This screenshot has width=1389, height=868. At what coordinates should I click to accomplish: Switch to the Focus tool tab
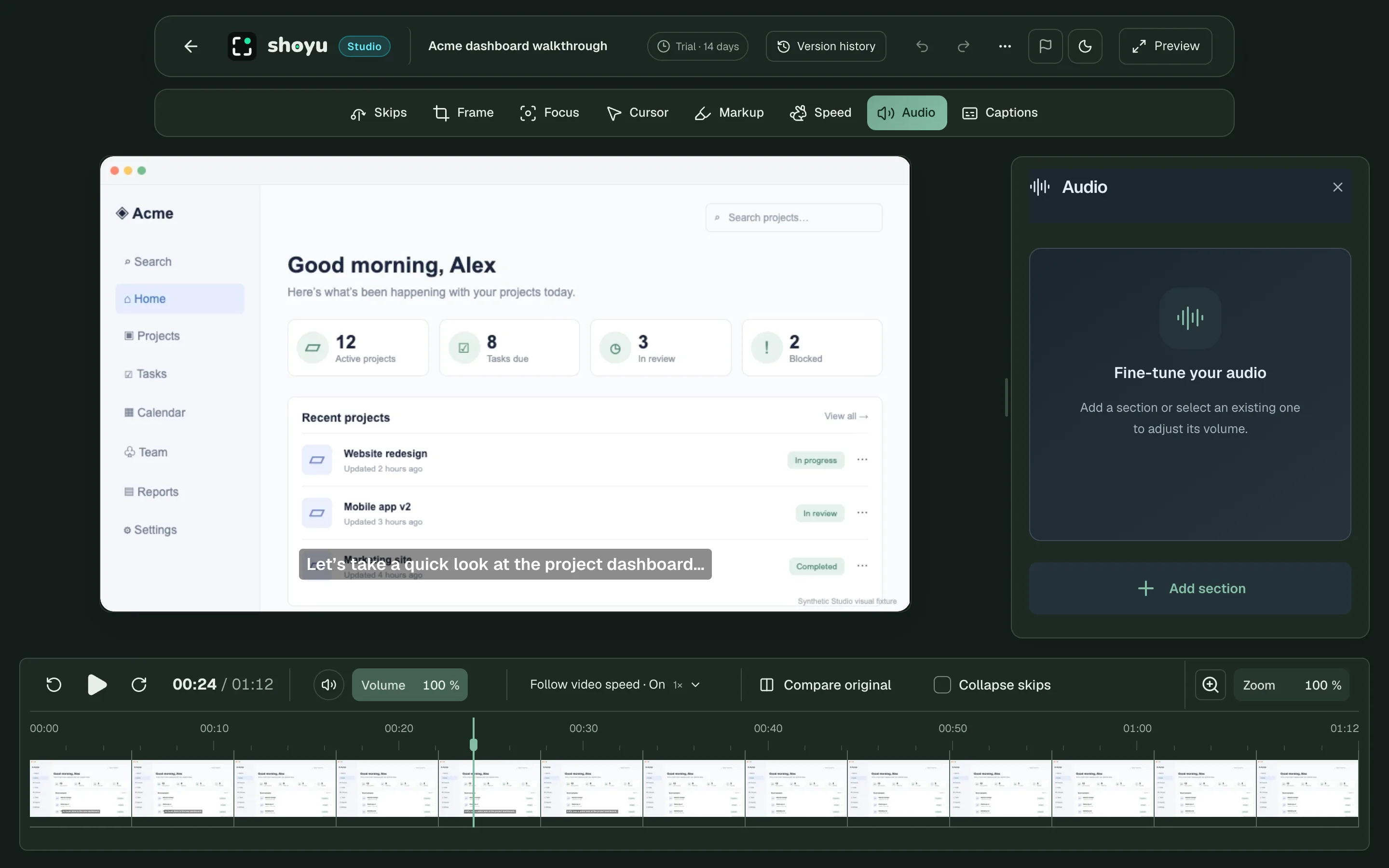tap(549, 112)
